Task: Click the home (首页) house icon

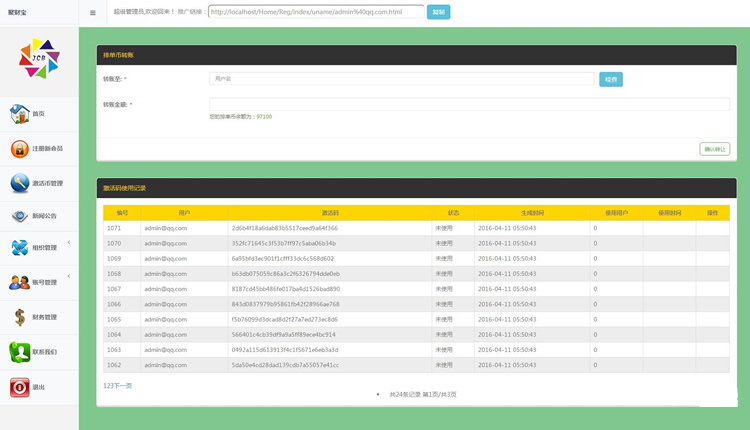Action: coord(20,114)
